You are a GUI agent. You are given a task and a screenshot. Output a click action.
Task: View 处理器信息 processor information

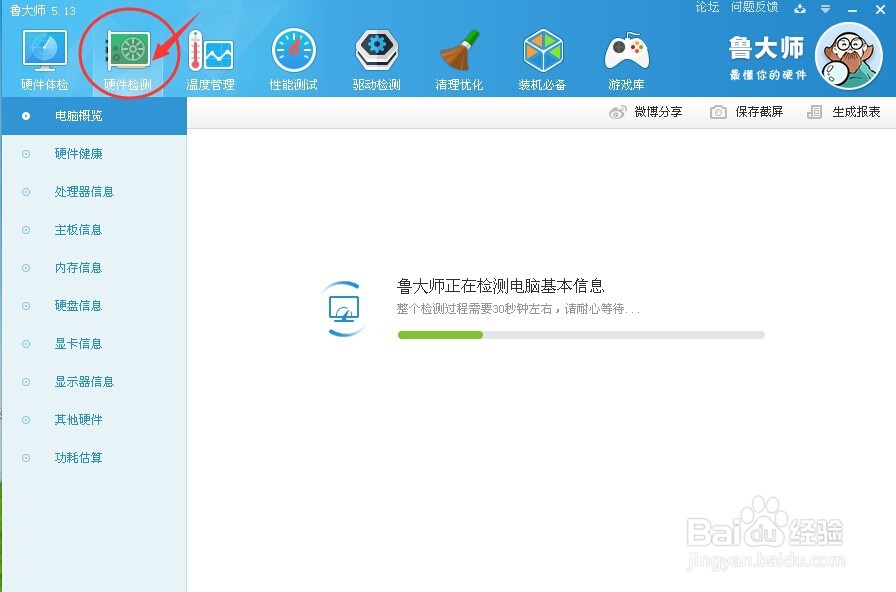click(80, 191)
